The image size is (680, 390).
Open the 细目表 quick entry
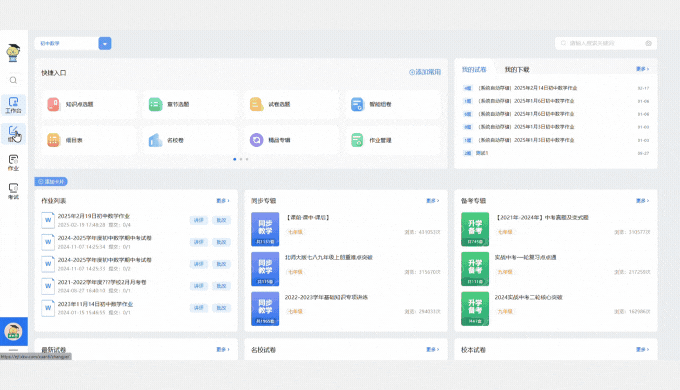coord(89,140)
